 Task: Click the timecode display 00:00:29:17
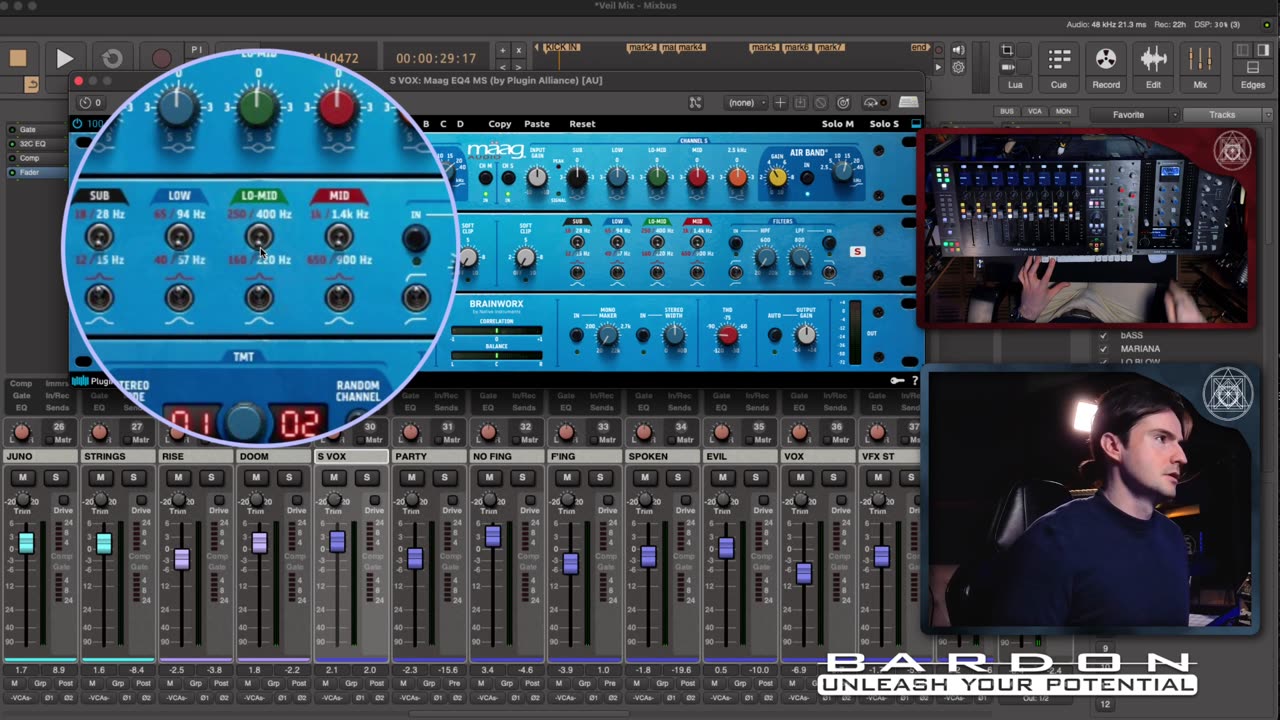coord(436,59)
